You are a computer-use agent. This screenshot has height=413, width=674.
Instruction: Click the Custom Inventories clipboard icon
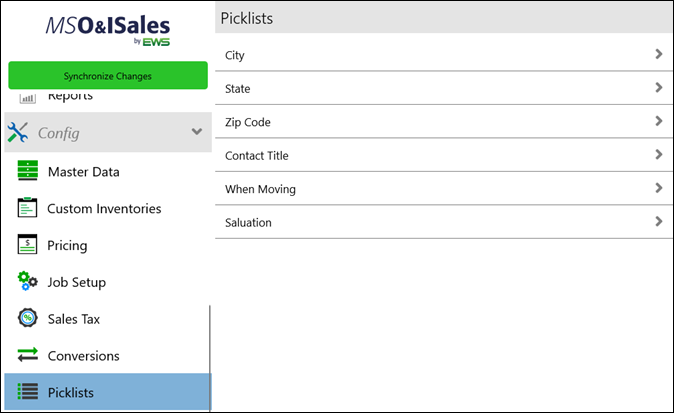point(28,208)
